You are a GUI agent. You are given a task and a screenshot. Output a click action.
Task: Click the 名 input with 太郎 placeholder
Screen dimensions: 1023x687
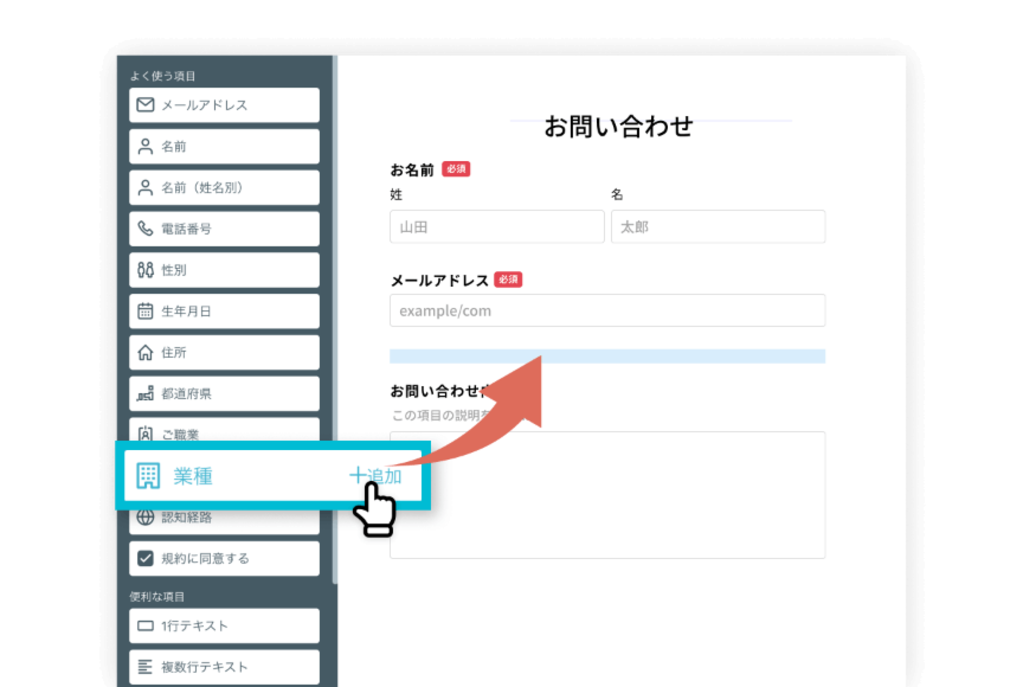click(x=717, y=227)
